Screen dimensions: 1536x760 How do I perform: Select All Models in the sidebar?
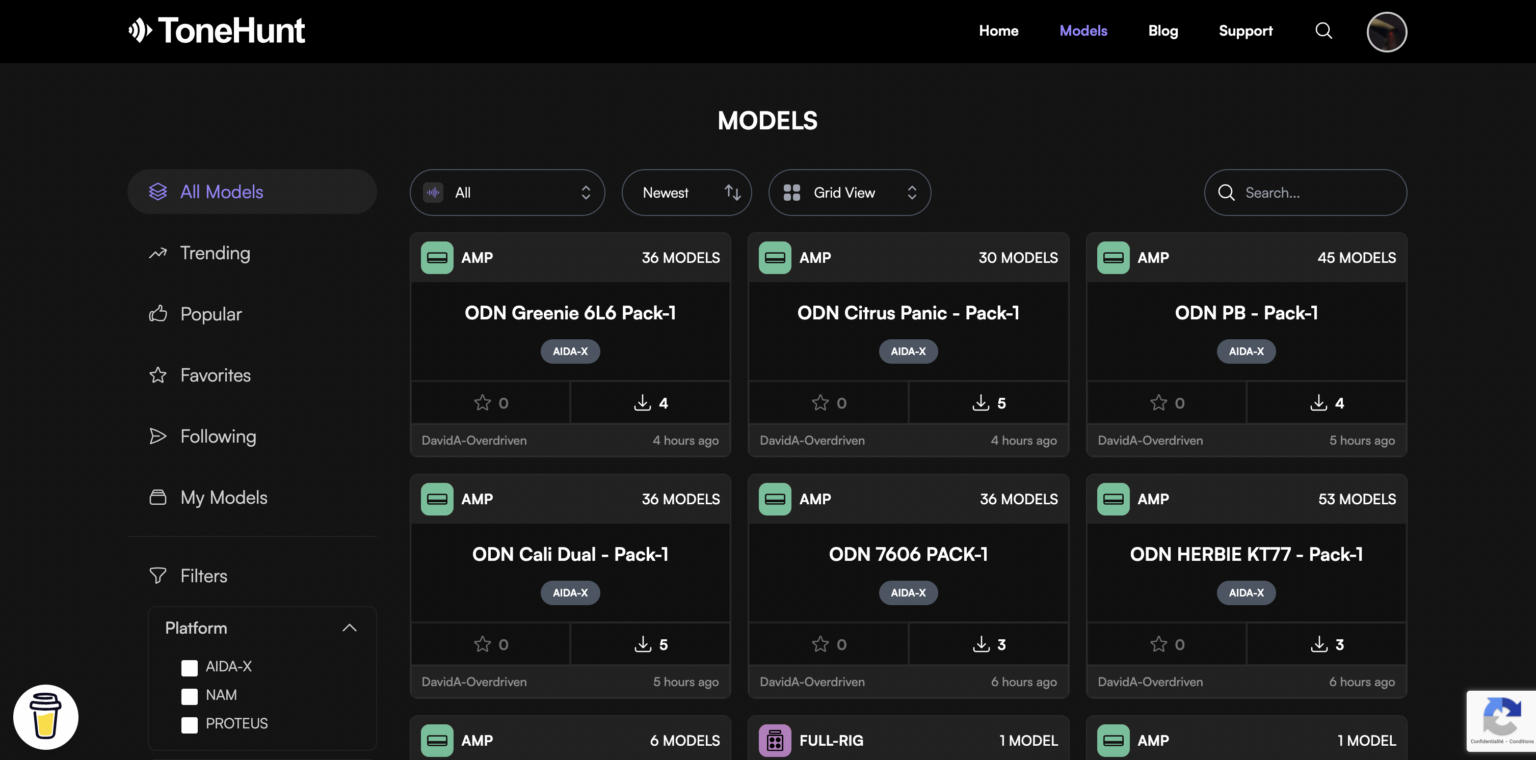click(x=219, y=191)
